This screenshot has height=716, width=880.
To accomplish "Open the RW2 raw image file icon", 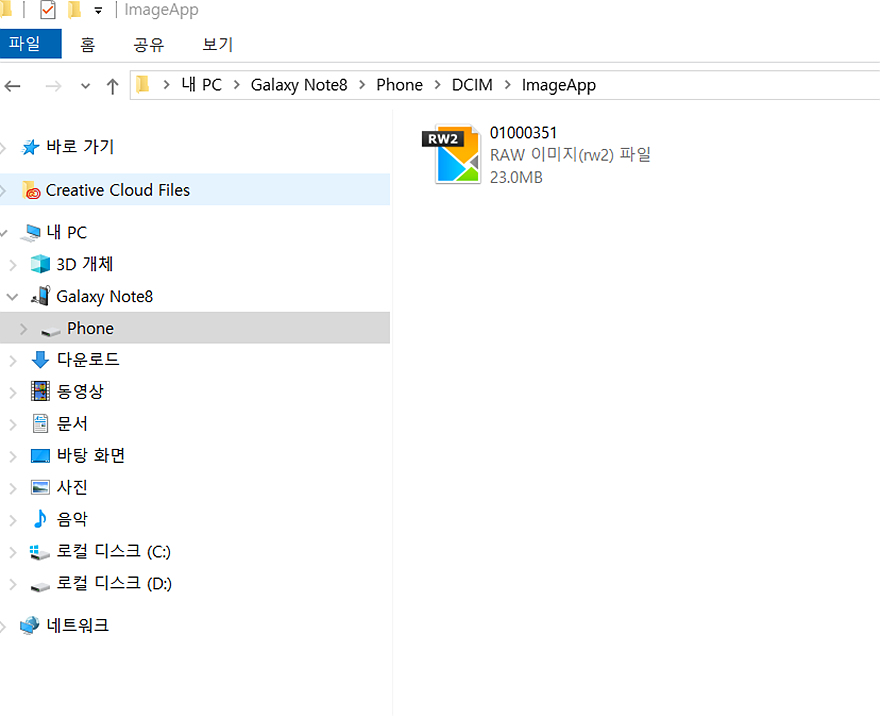I will tap(457, 156).
